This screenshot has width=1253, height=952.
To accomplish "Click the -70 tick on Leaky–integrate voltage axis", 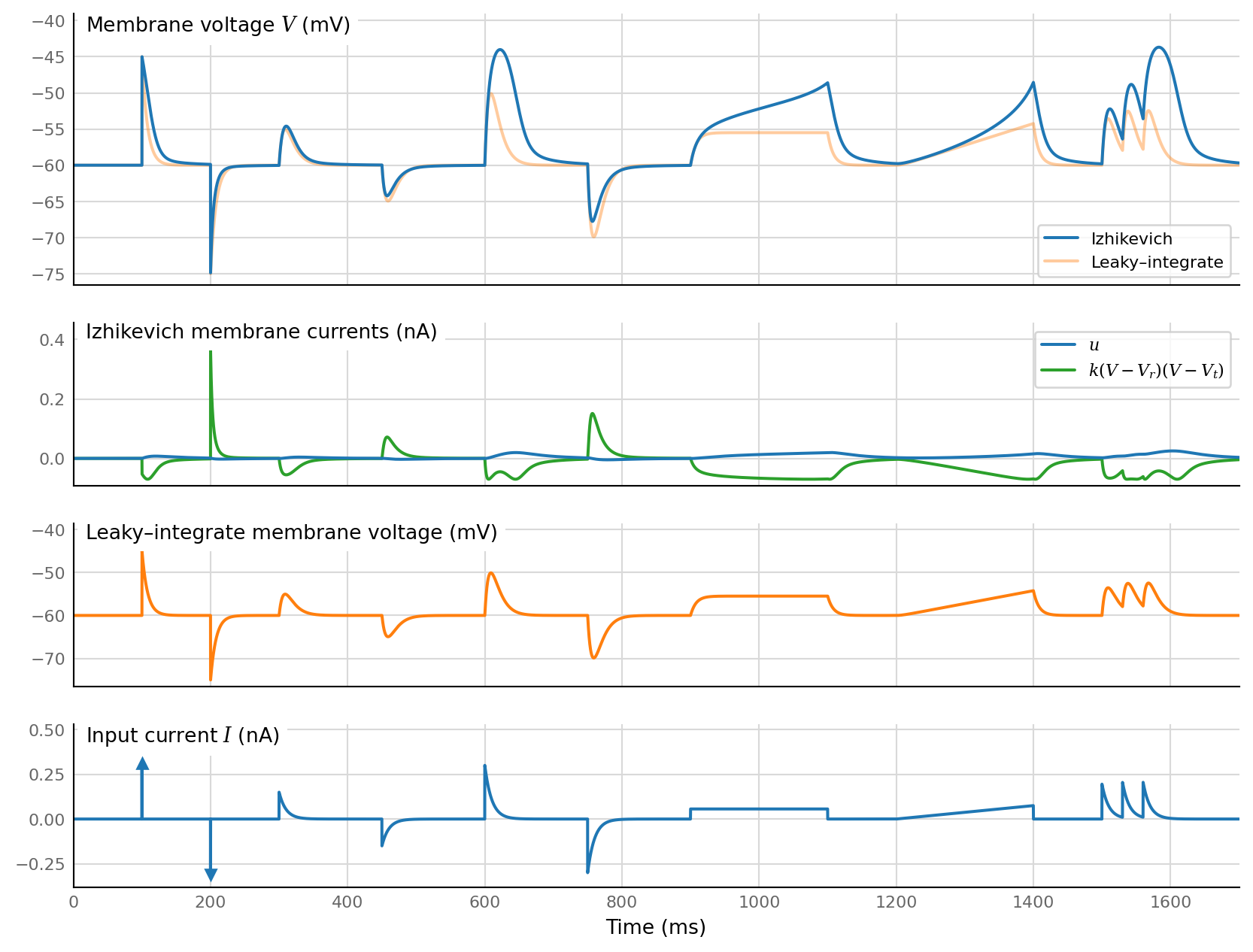I will pyautogui.click(x=47, y=659).
